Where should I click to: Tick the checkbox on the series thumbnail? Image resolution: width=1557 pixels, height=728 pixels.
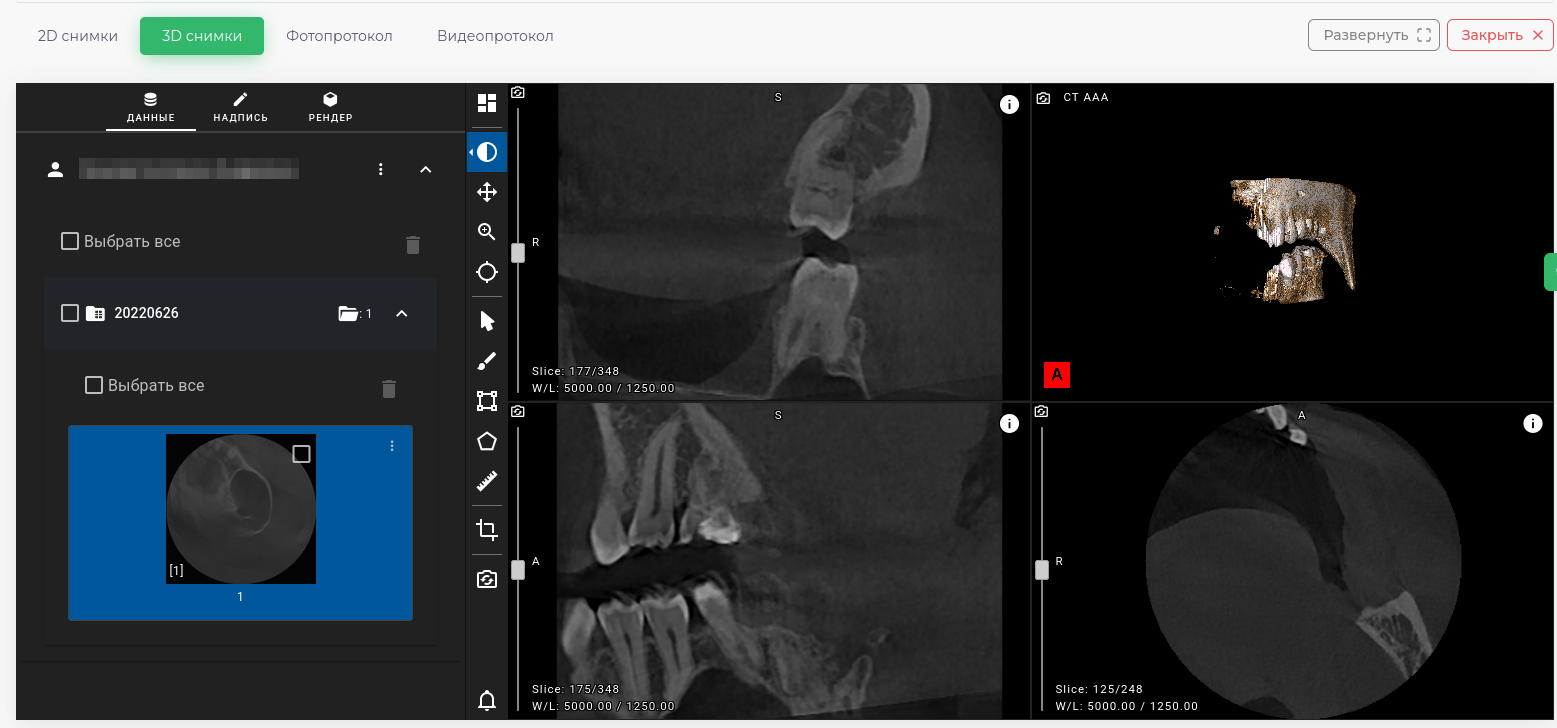coord(301,454)
